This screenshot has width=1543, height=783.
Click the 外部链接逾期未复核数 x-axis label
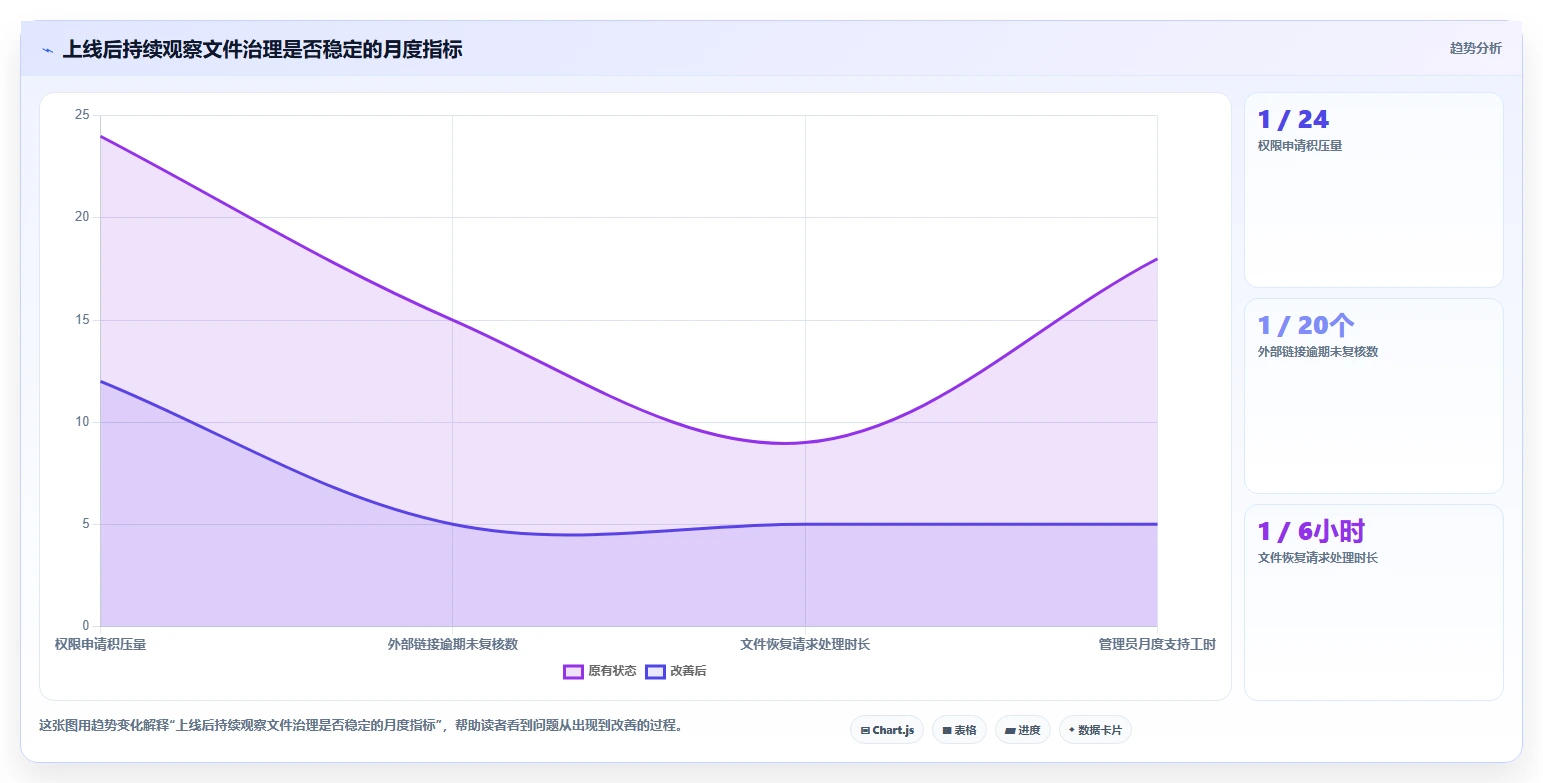coord(453,644)
